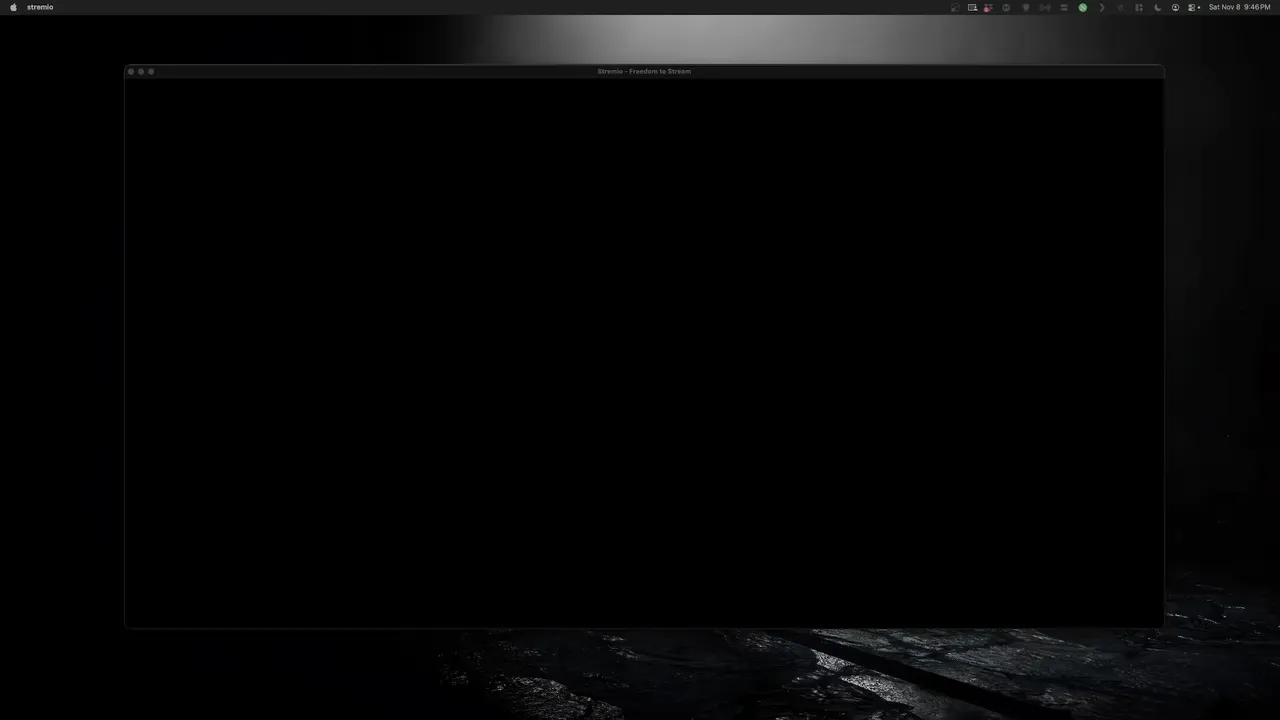Close the Stremio window
Image resolution: width=1280 pixels, height=720 pixels.
(131, 71)
